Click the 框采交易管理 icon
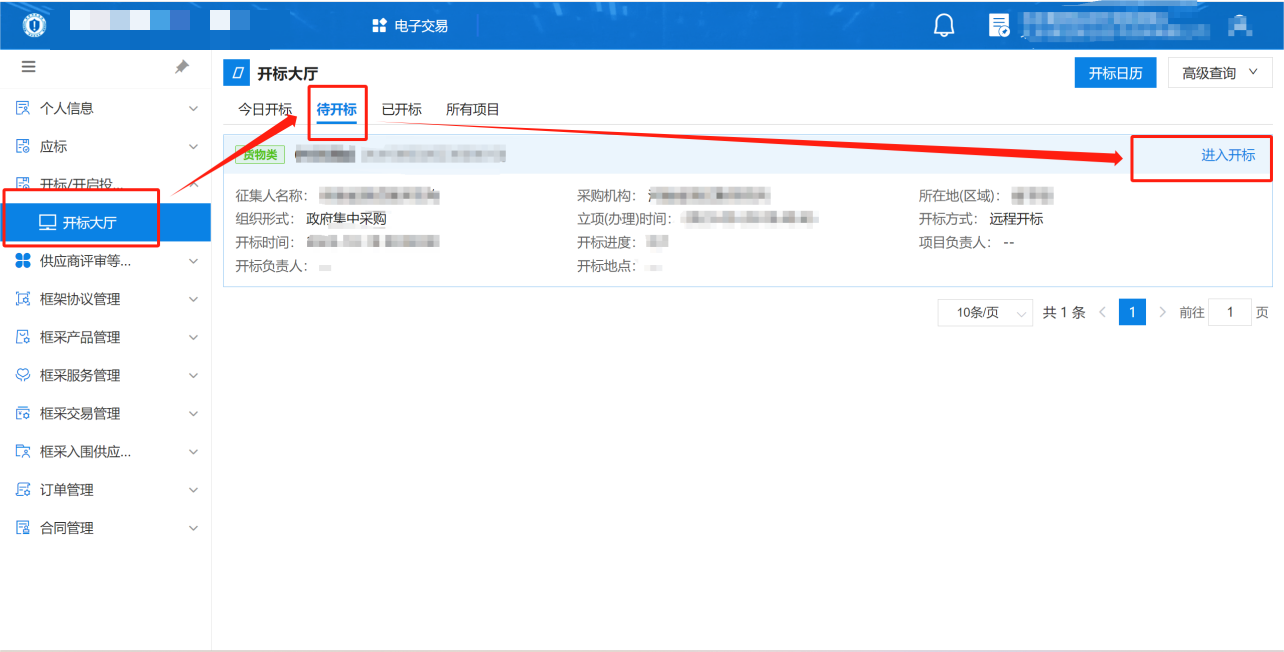This screenshot has height=652, width=1284. [23, 413]
